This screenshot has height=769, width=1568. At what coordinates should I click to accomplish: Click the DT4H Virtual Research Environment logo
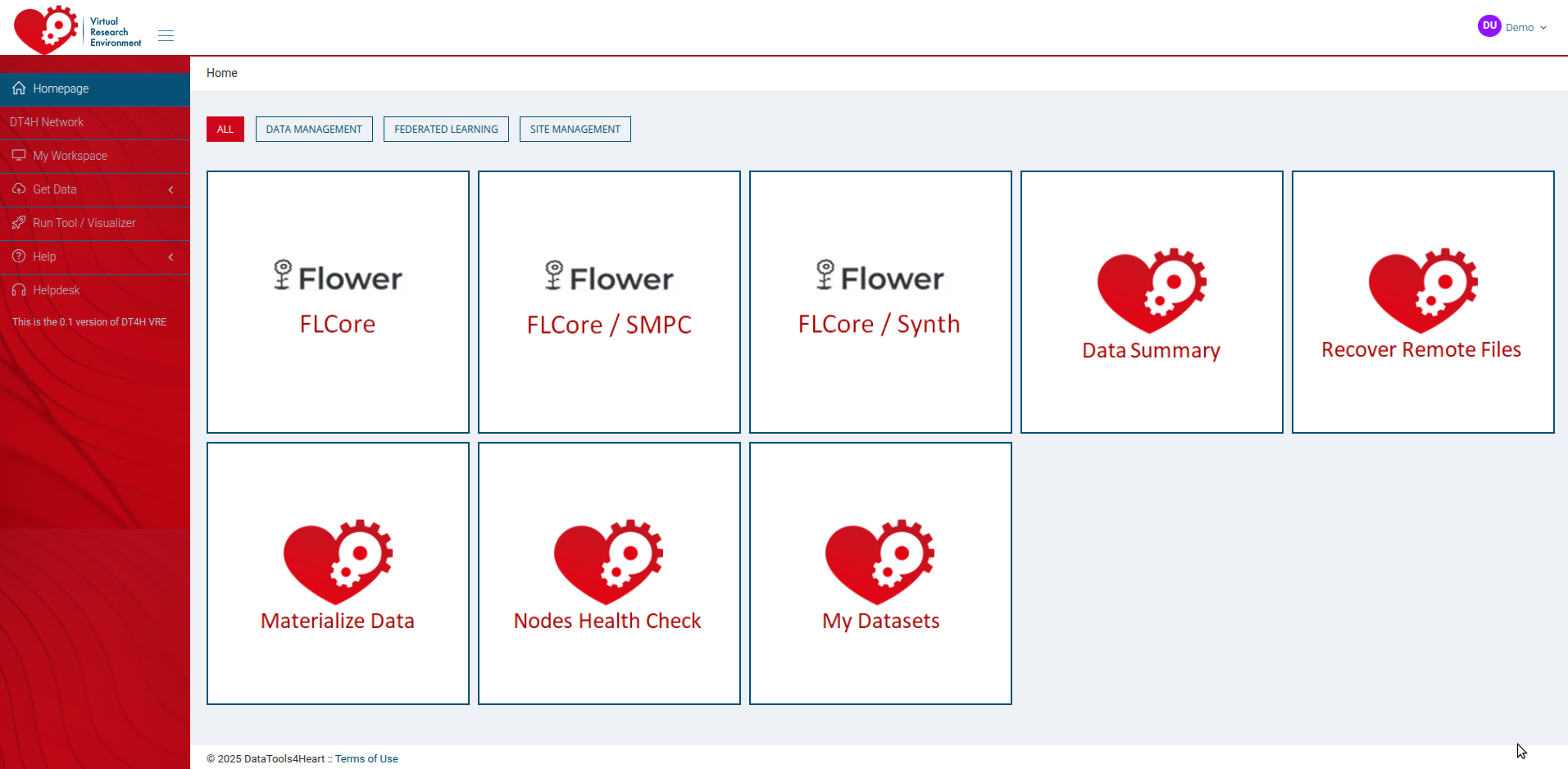[x=78, y=30]
